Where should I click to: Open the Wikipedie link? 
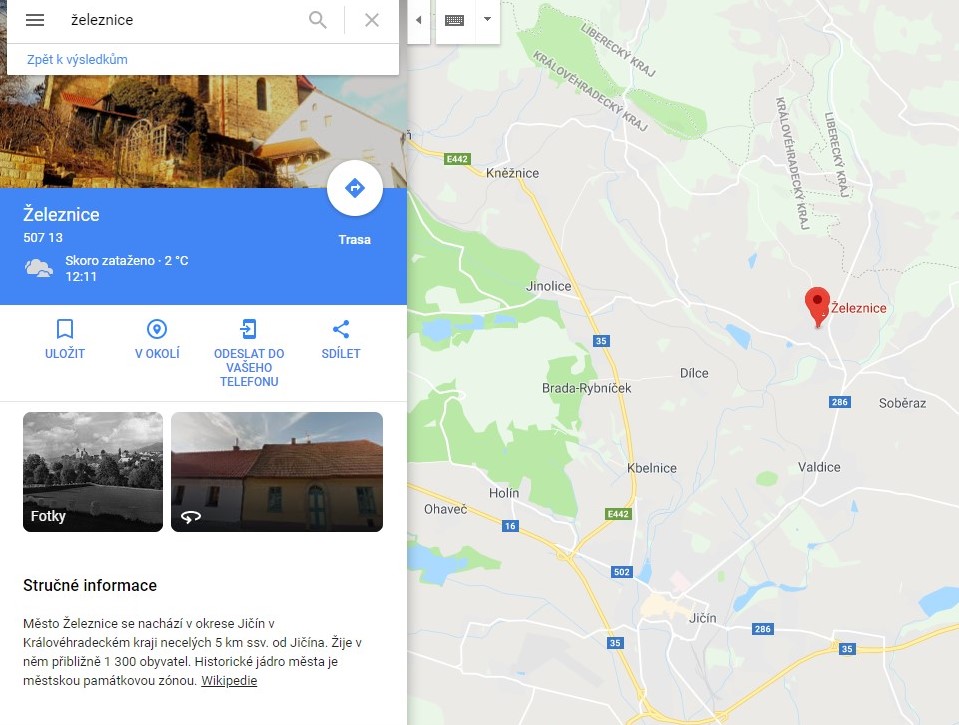[229, 680]
